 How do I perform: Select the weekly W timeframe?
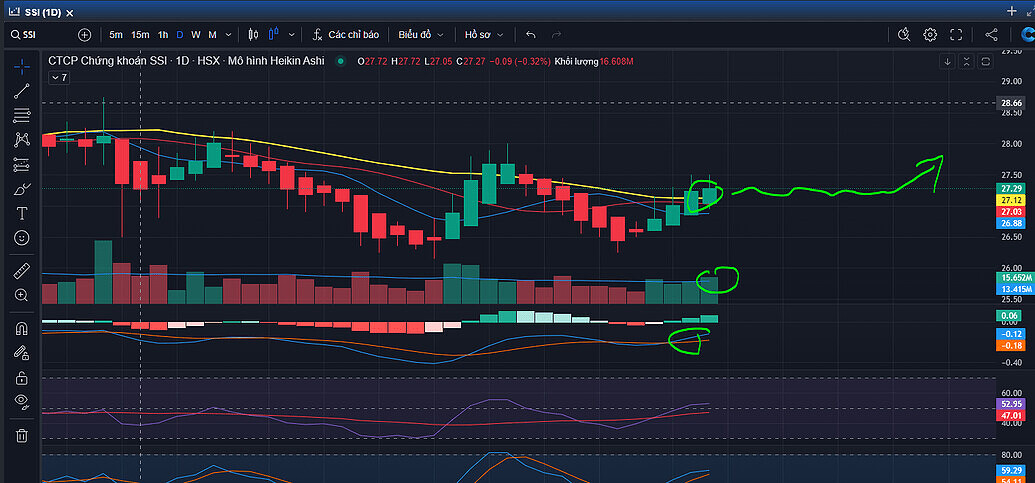pos(195,35)
